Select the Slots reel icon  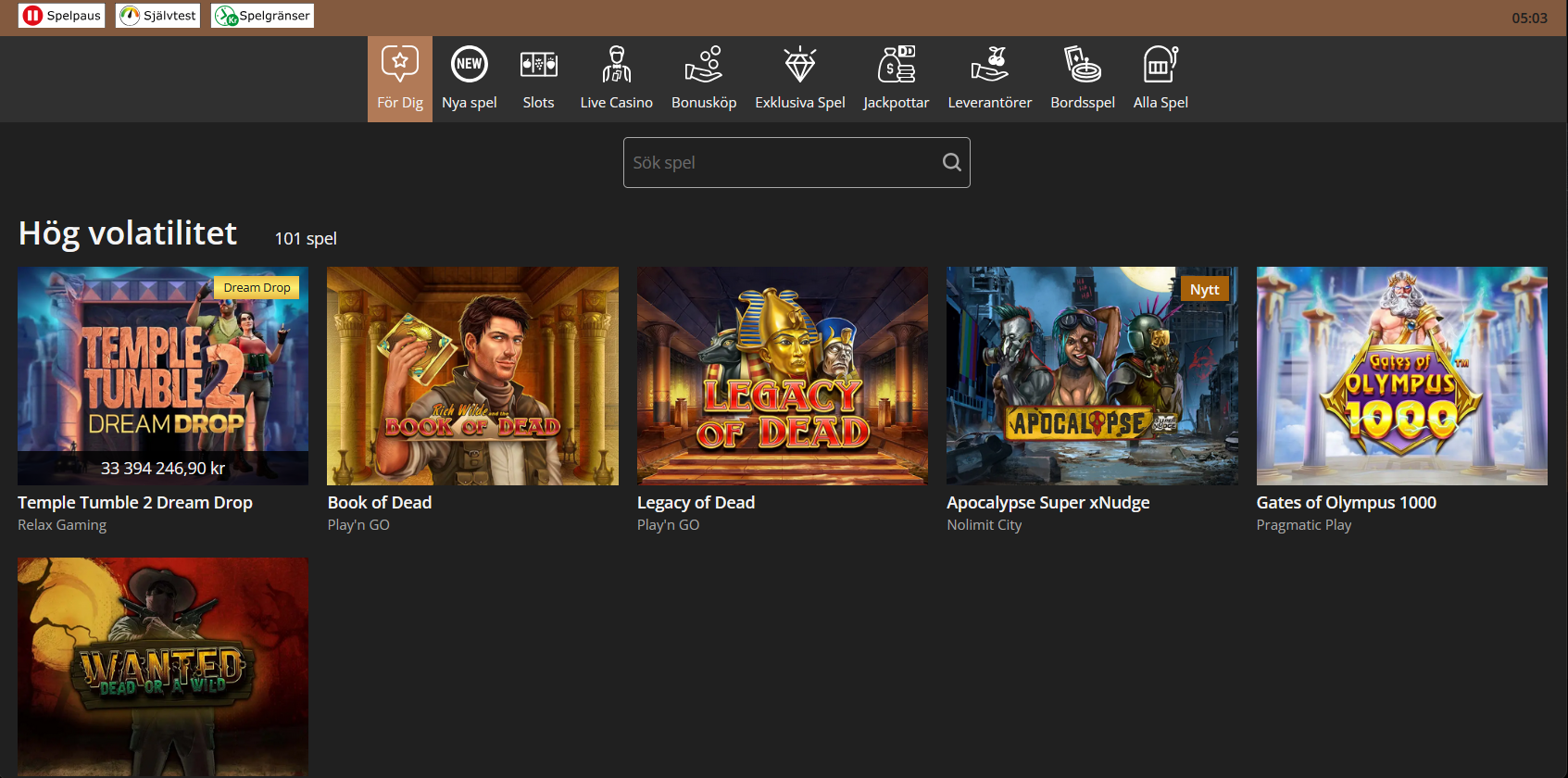pyautogui.click(x=538, y=64)
